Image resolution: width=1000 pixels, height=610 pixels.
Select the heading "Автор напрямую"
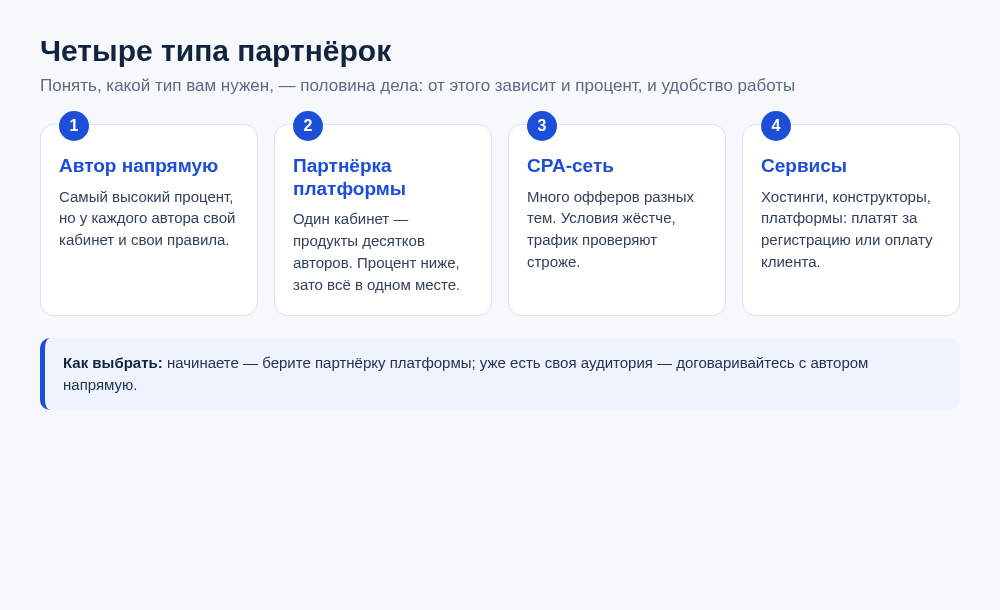(x=138, y=166)
